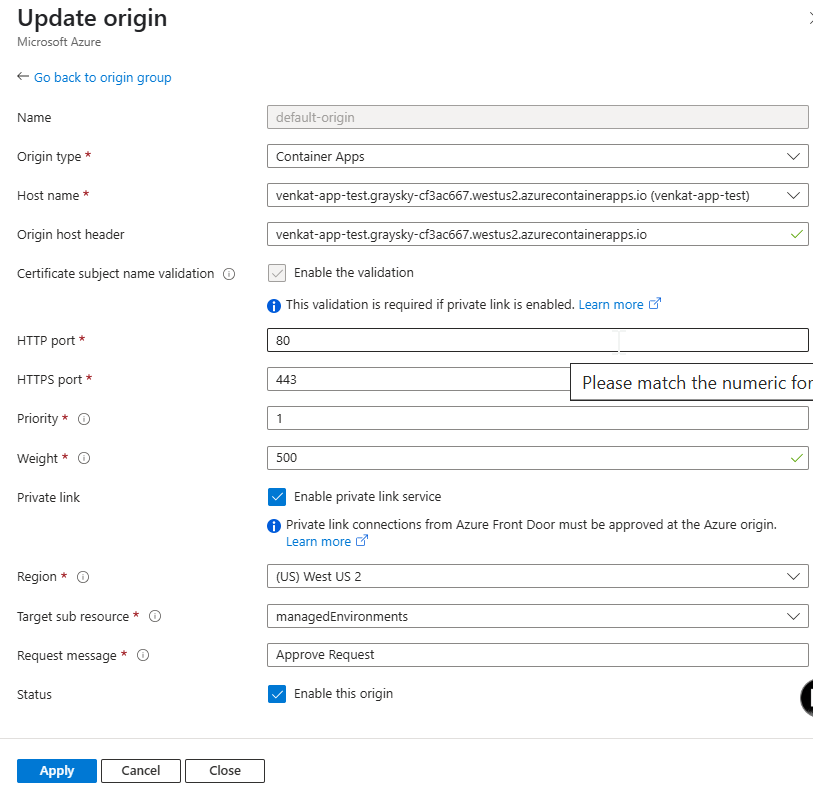Edit the Origin host header field
The image size is (813, 794).
pos(538,234)
